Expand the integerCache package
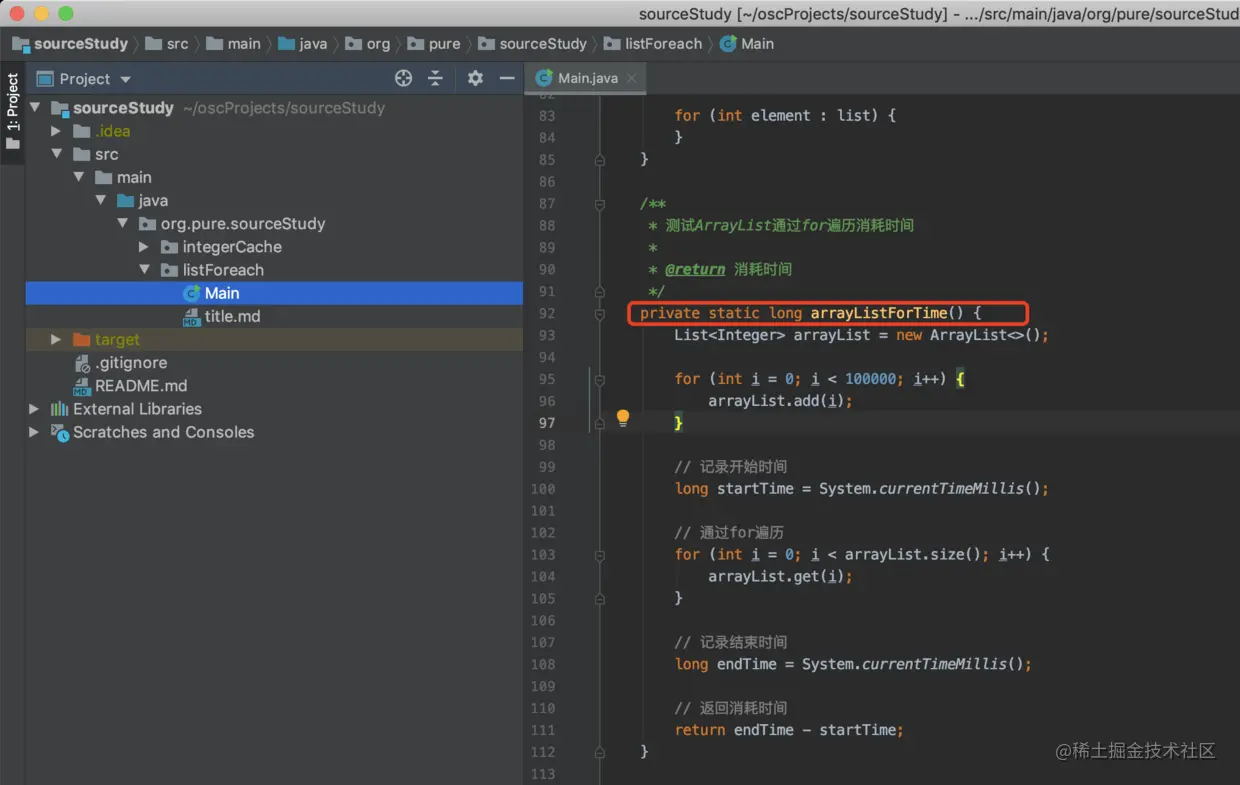Viewport: 1240px width, 785px height. (145, 247)
